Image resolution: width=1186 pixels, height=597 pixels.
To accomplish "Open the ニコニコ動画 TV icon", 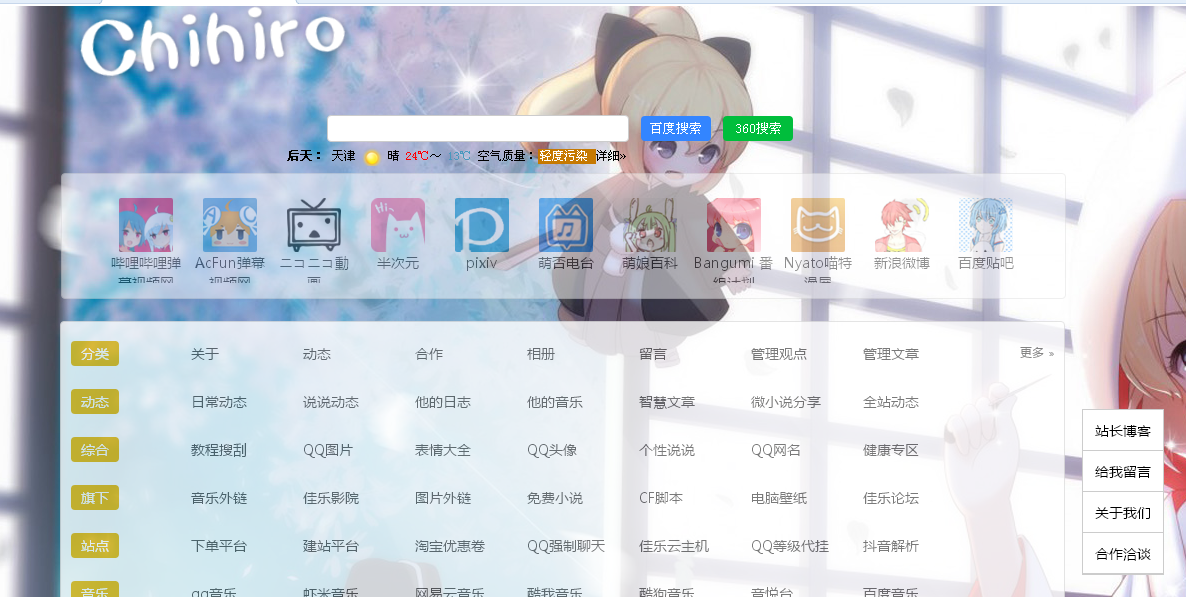I will click(314, 225).
